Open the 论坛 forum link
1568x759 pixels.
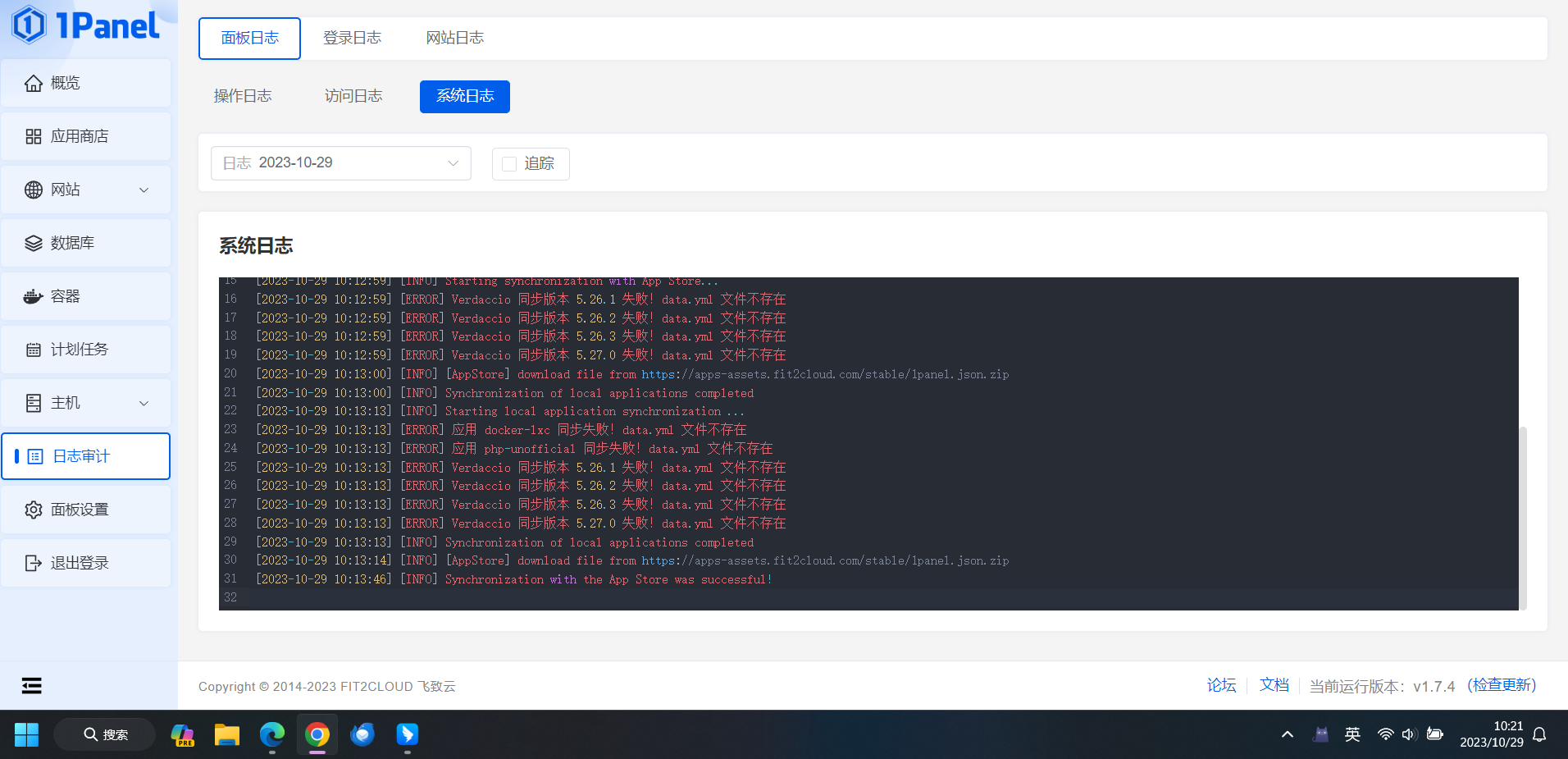(x=1221, y=685)
